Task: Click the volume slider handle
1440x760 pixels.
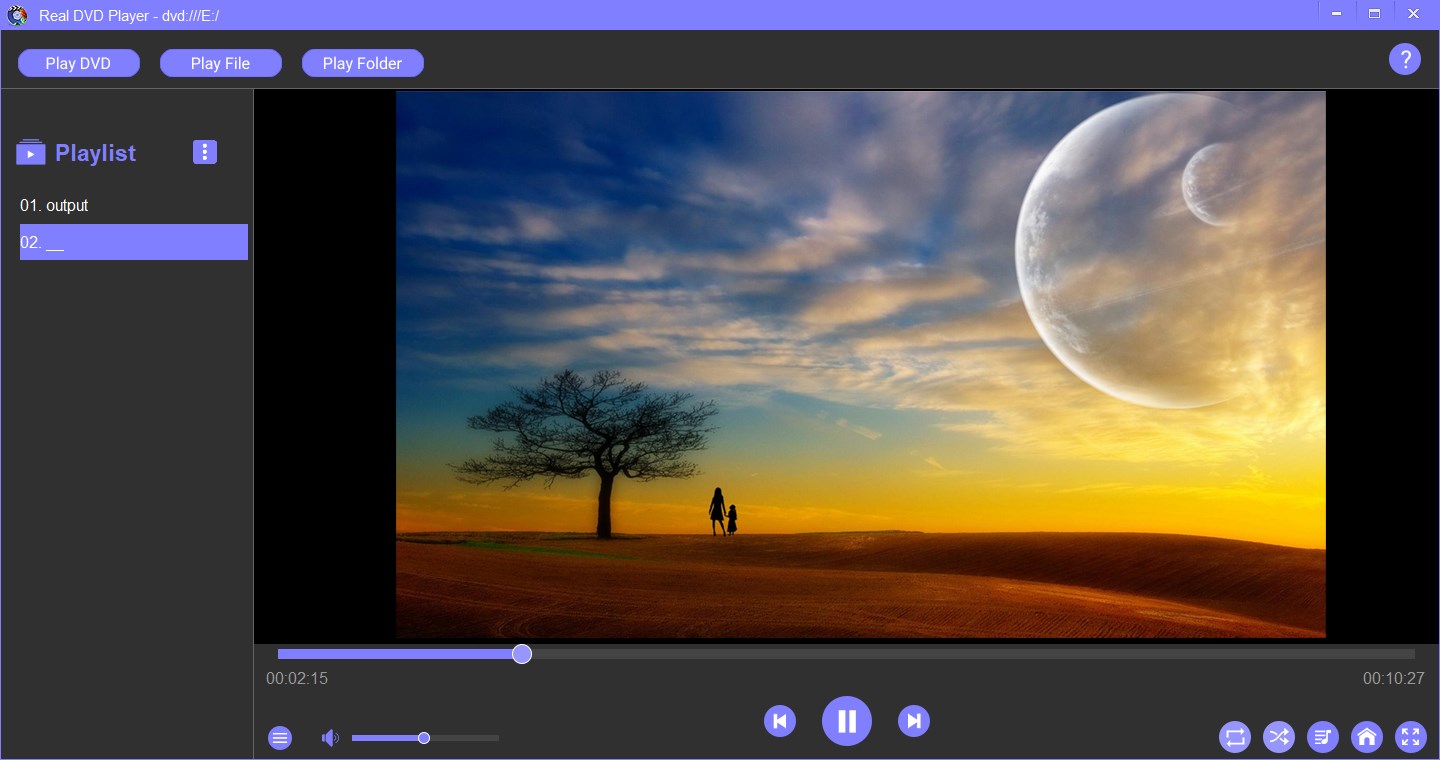Action: pyautogui.click(x=424, y=738)
